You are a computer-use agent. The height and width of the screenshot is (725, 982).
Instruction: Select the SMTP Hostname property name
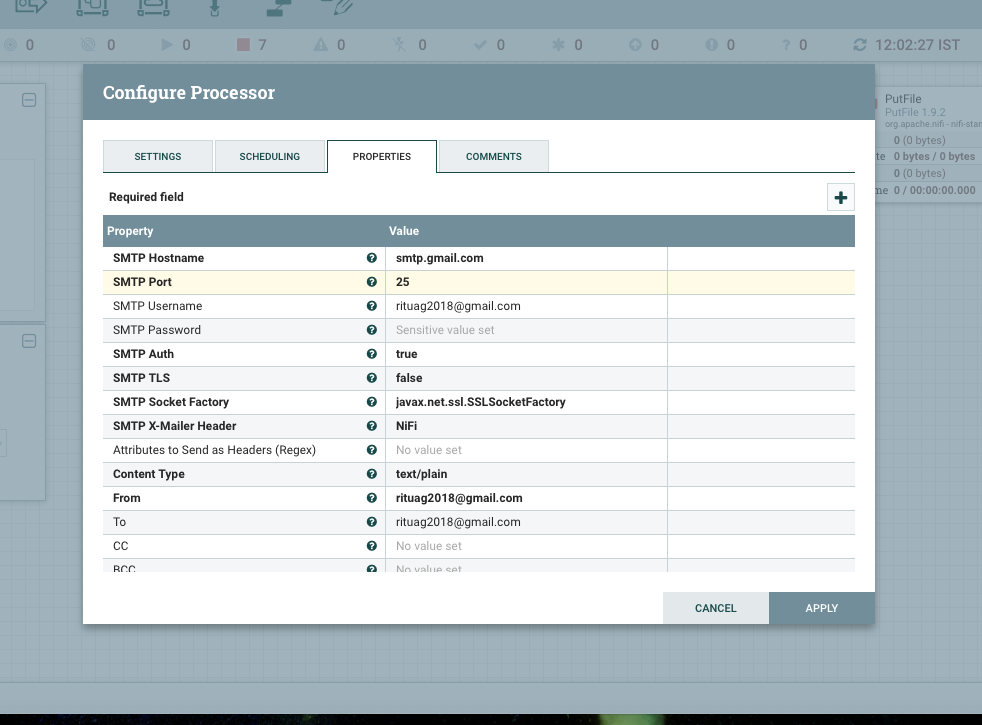[x=158, y=258]
